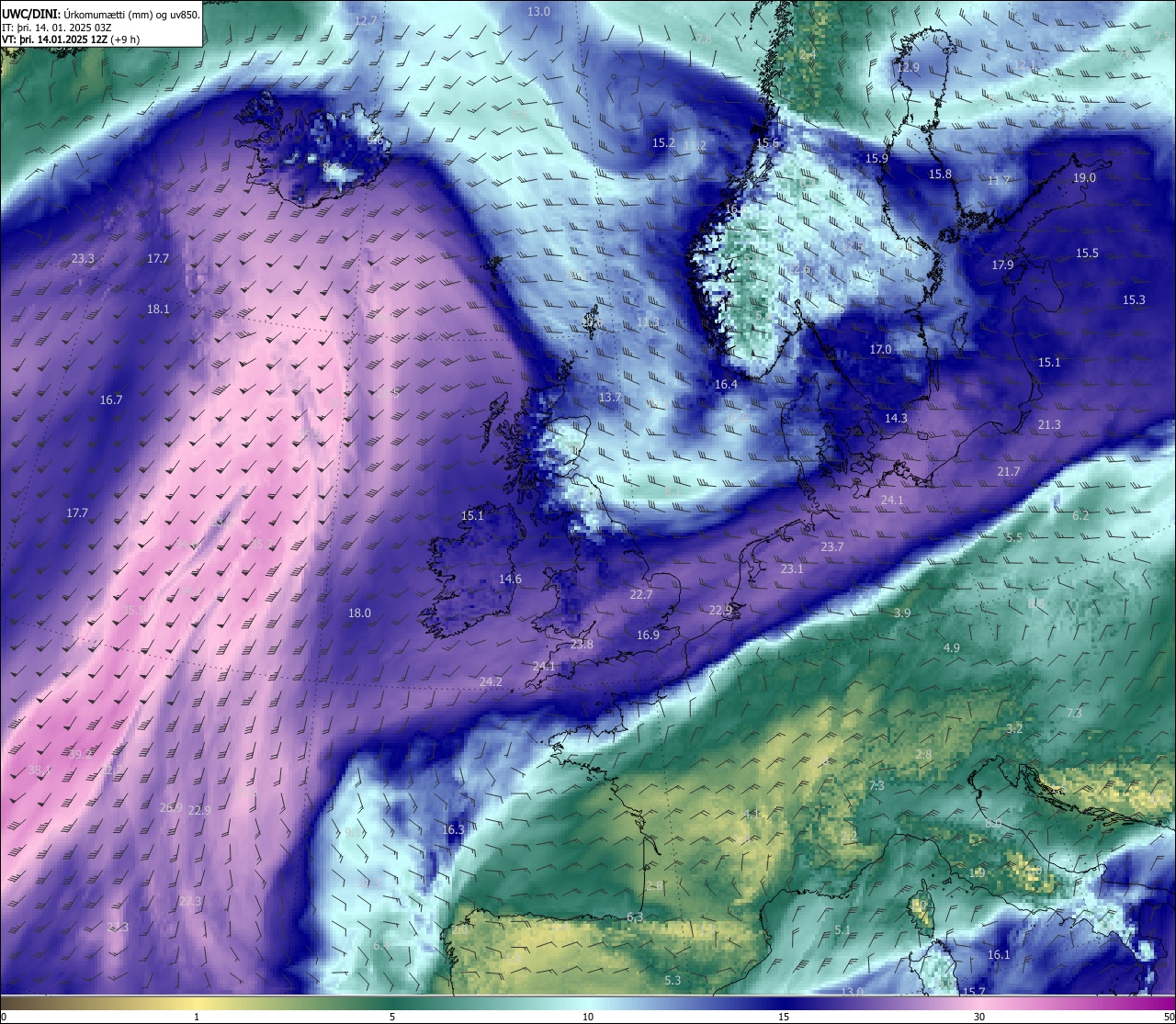Screen dimensions: 1176x1024
Task: Click the '50' tick label on the color scale
Action: [x=1169, y=1017]
